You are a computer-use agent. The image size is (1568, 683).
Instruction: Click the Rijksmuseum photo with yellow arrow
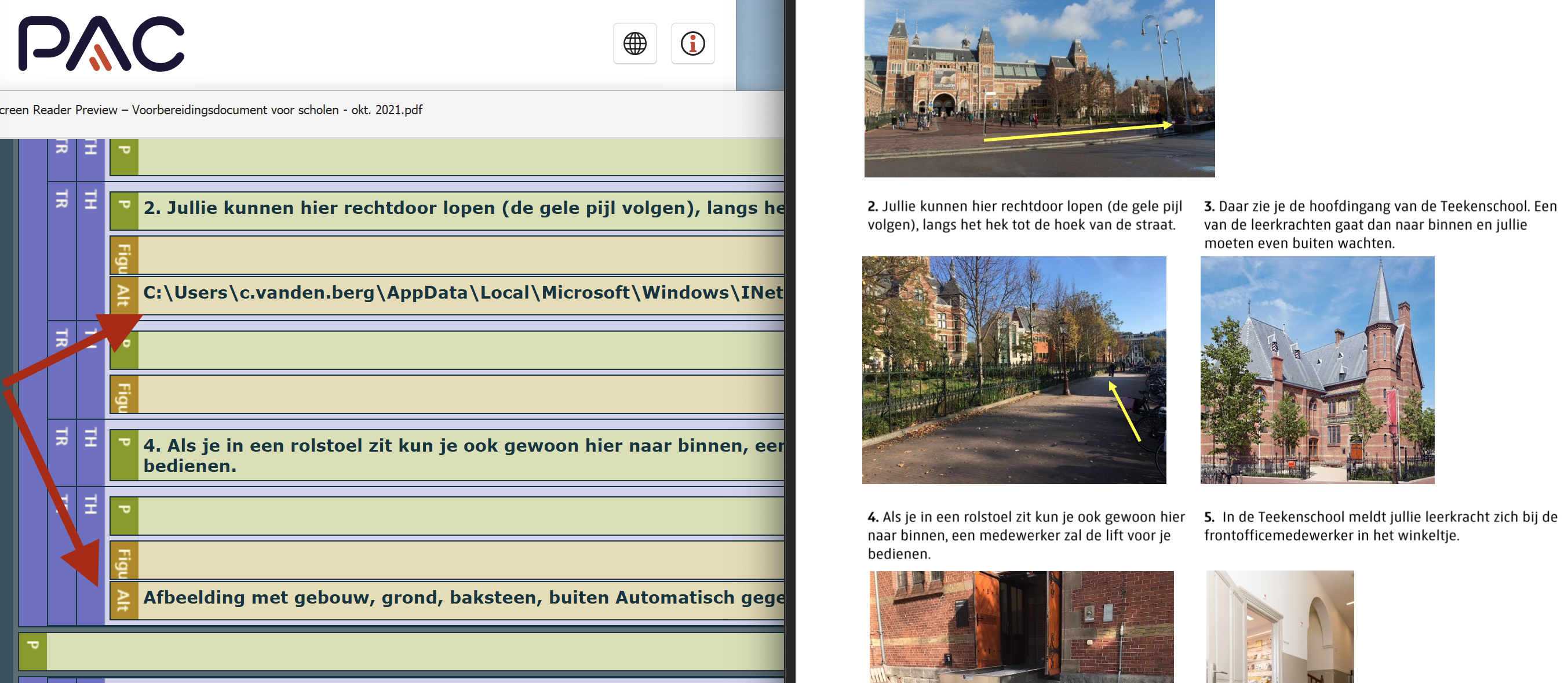pyautogui.click(x=1038, y=88)
